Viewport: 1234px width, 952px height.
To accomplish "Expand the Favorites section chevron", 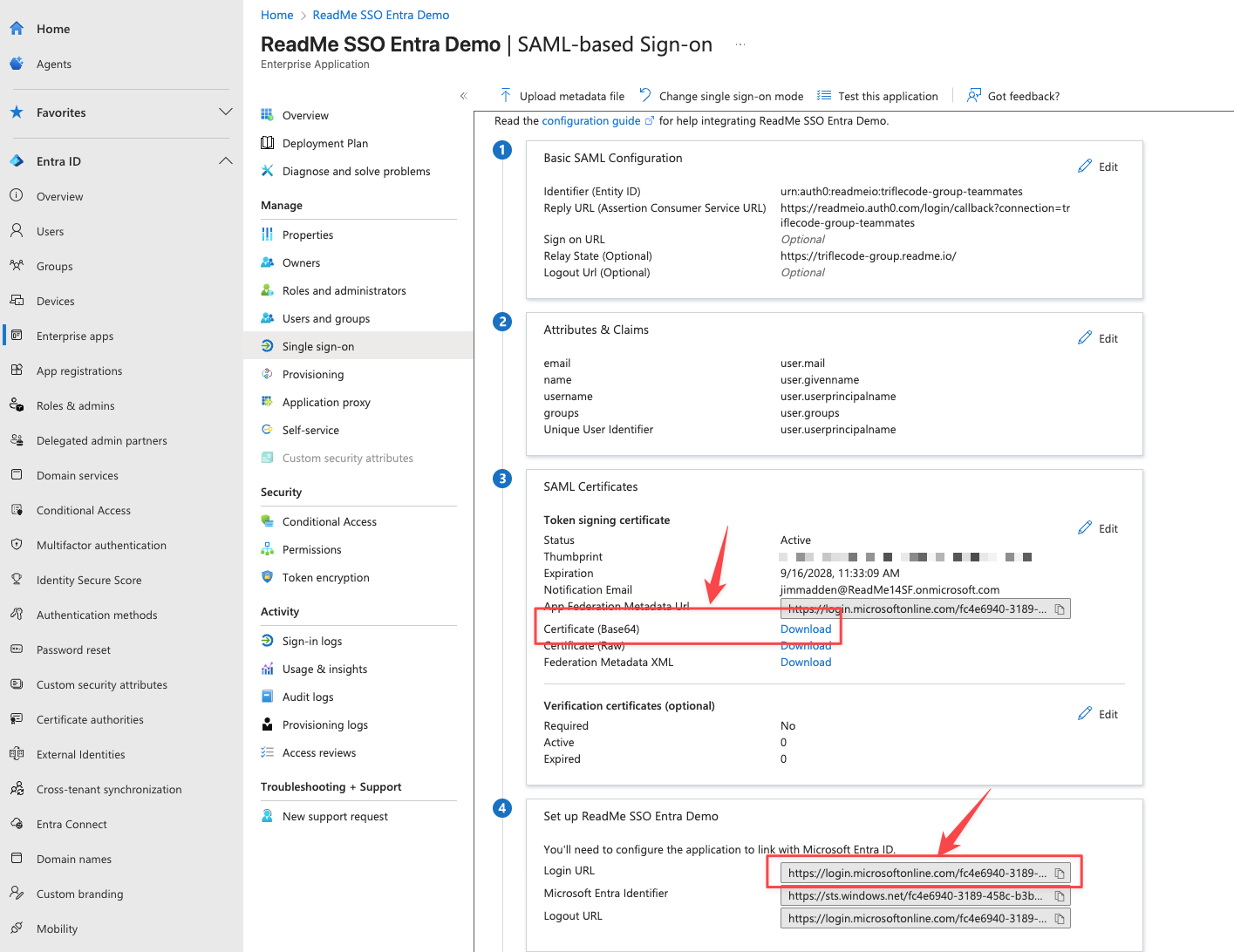I will pyautogui.click(x=226, y=112).
